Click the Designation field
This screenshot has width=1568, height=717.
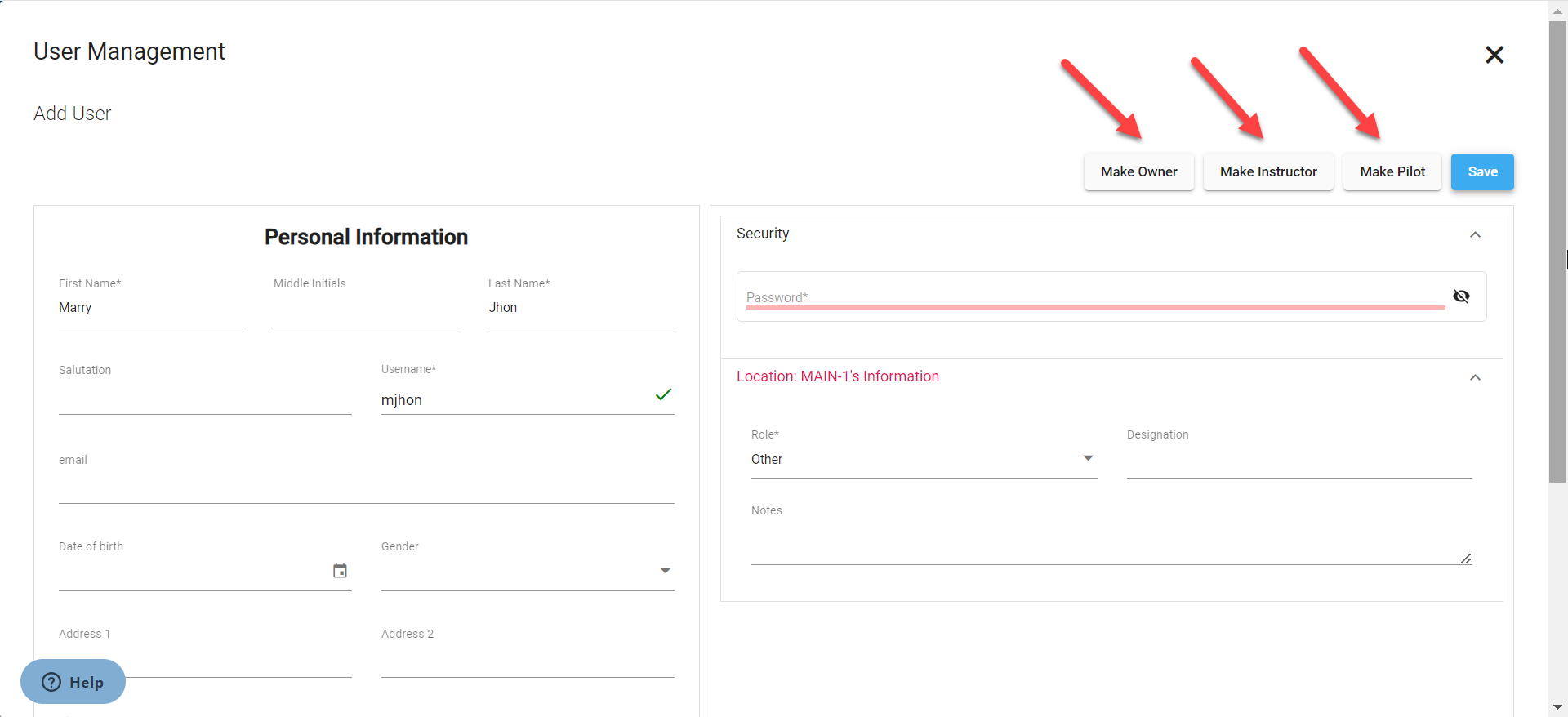point(1298,461)
